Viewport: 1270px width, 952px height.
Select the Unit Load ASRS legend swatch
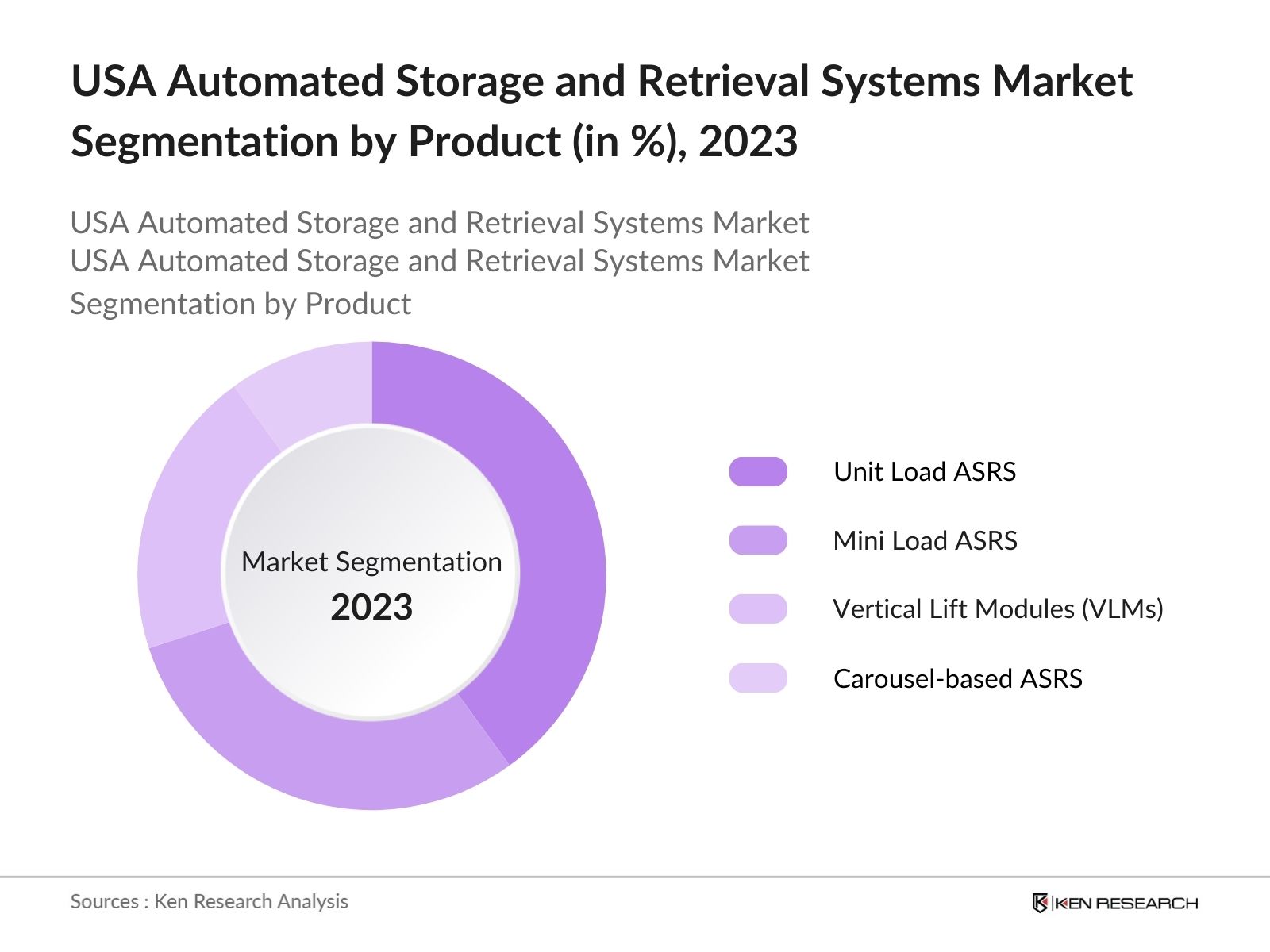(760, 471)
